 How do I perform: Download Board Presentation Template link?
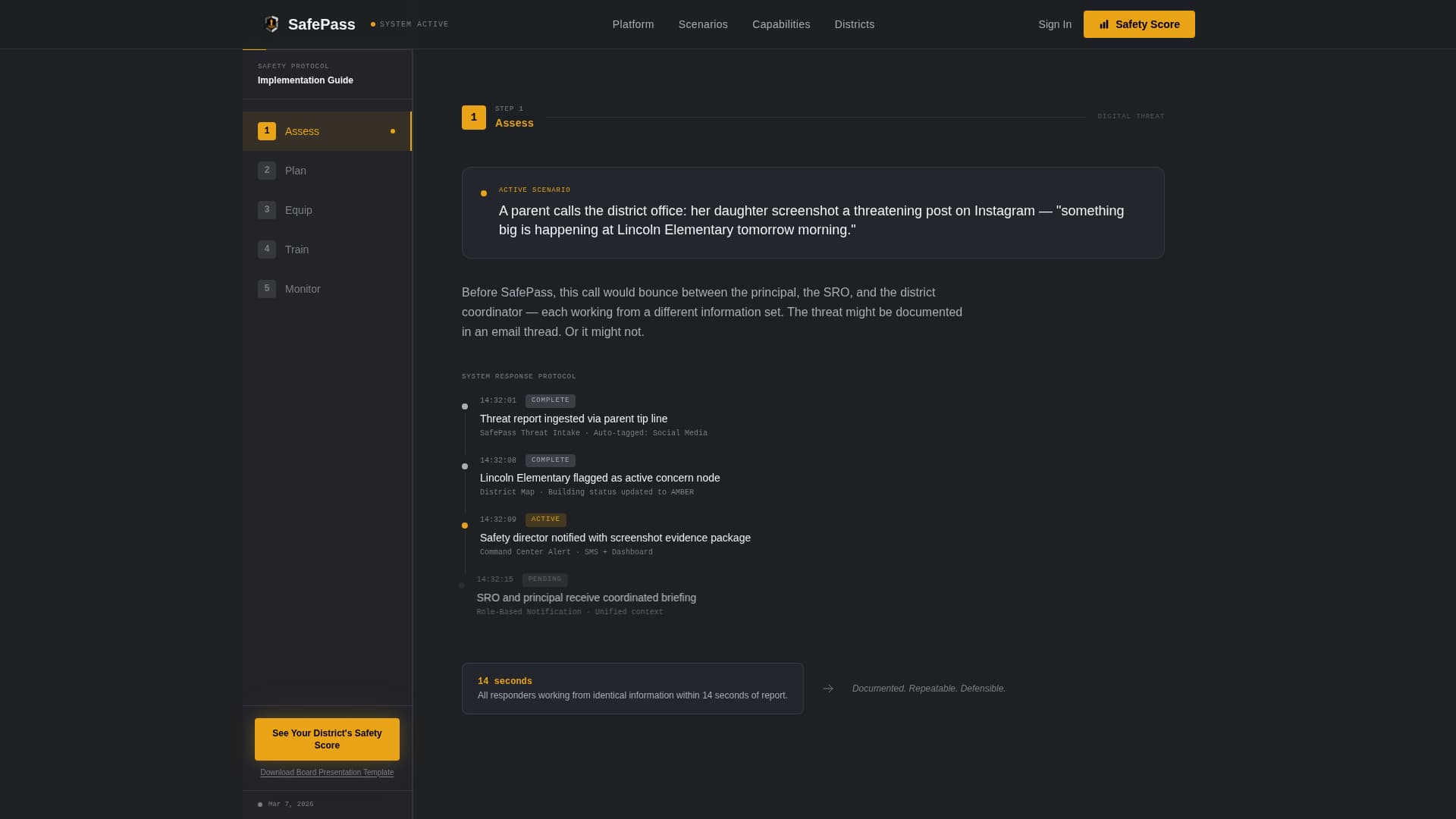click(x=327, y=773)
